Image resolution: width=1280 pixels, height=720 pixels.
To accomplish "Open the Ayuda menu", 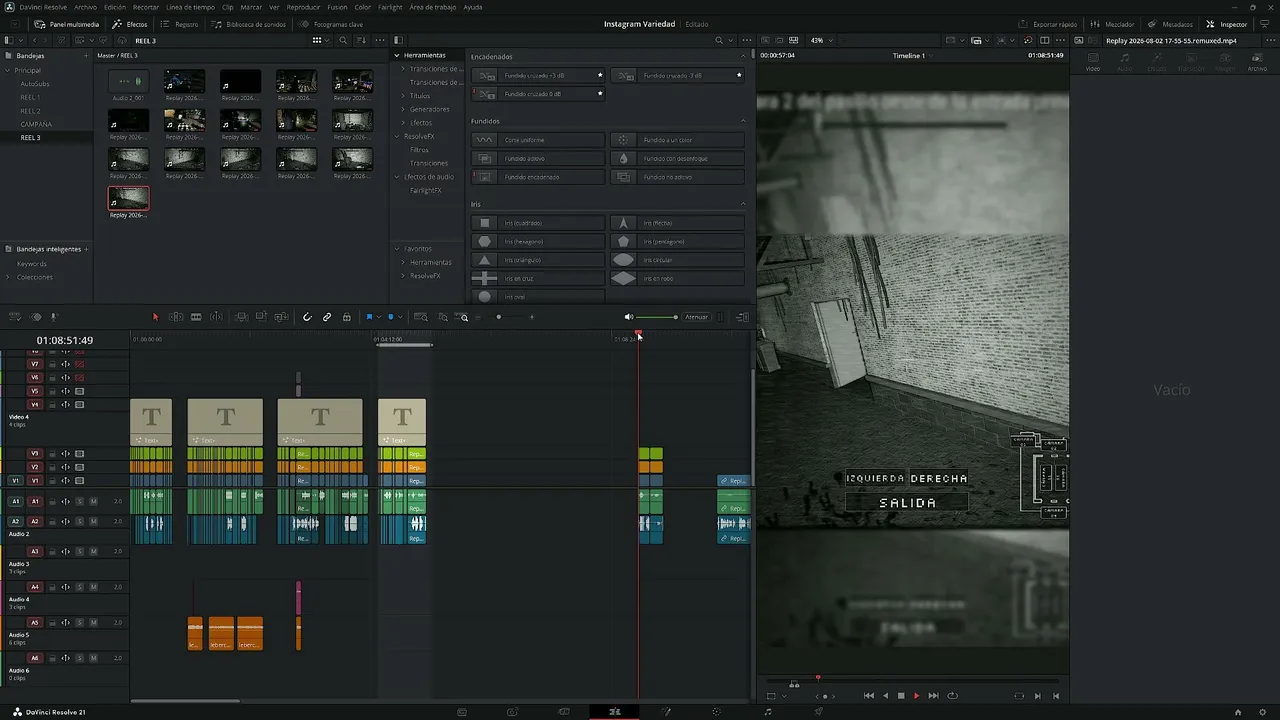I will [472, 7].
